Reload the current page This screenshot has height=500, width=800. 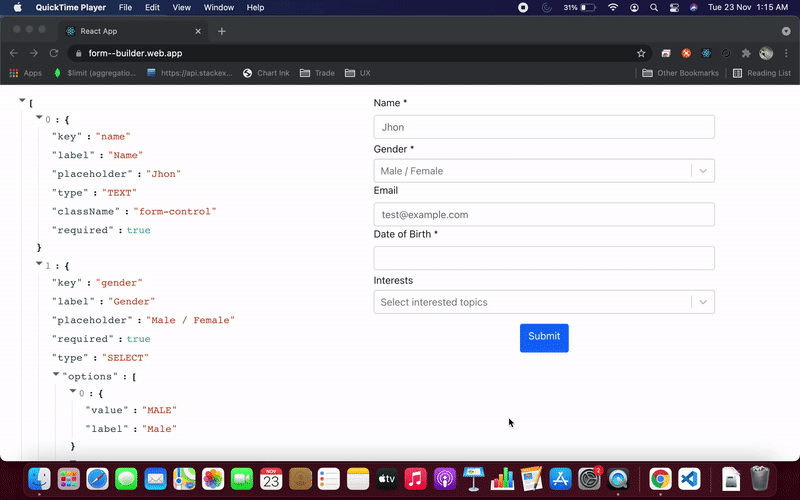[x=54, y=53]
